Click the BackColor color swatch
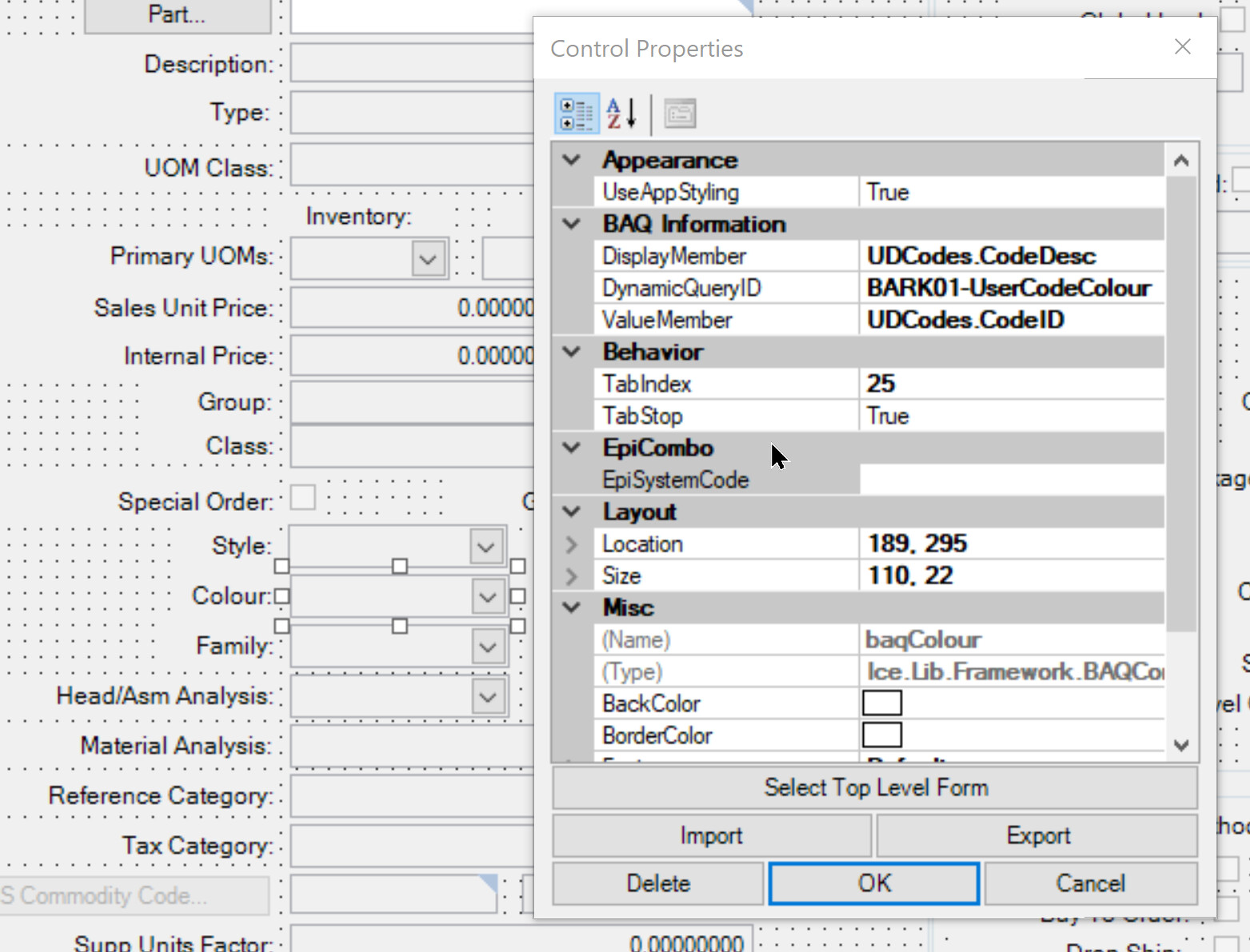This screenshot has height=952, width=1250. (x=882, y=703)
